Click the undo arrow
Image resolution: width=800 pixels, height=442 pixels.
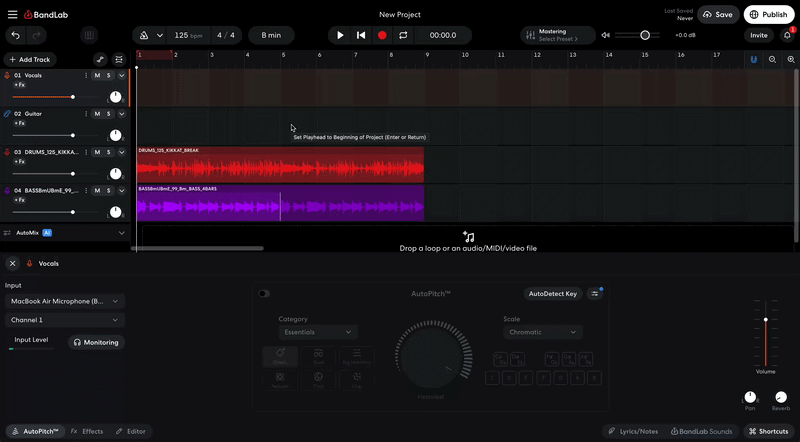pos(15,35)
